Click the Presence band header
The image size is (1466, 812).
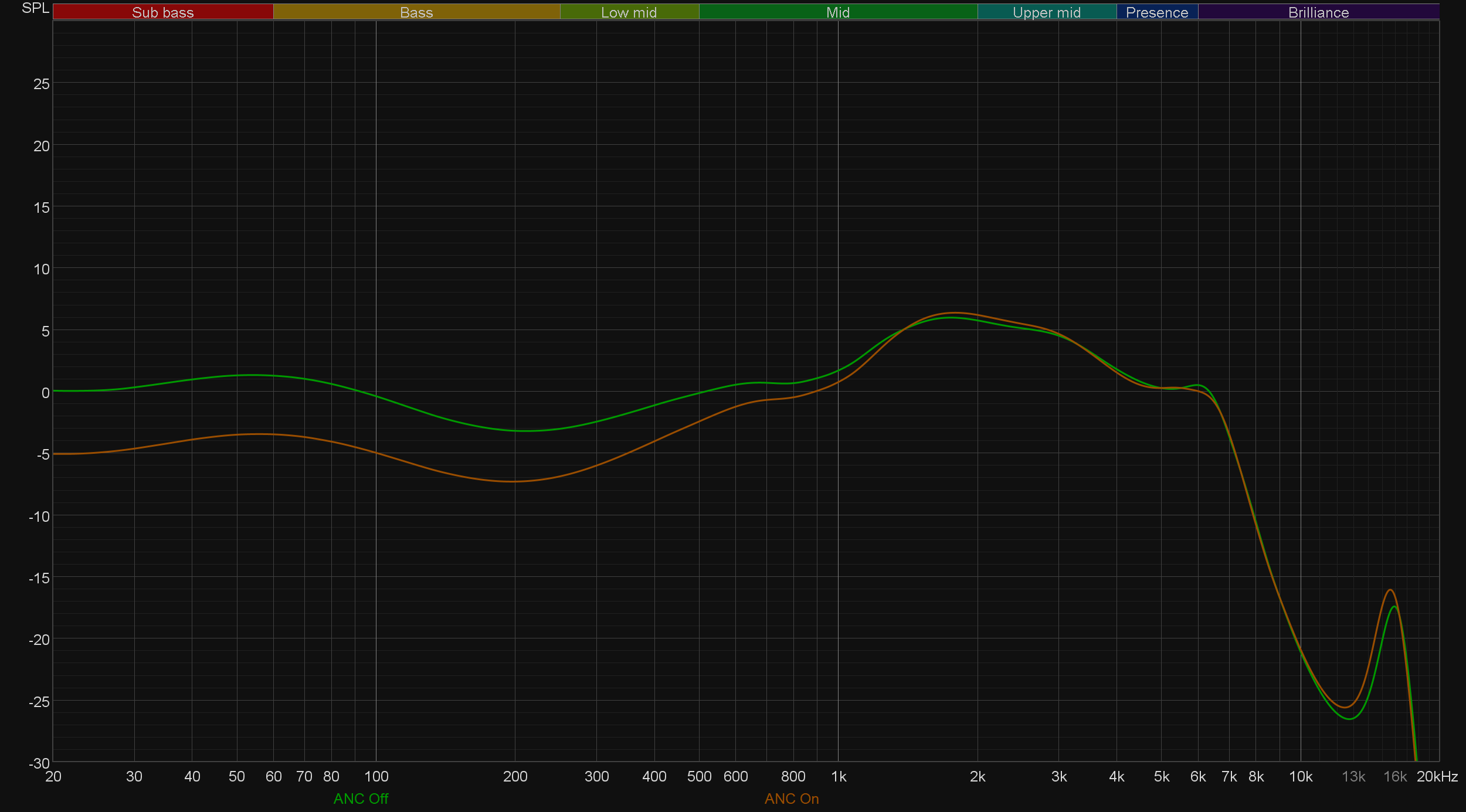(x=1156, y=12)
